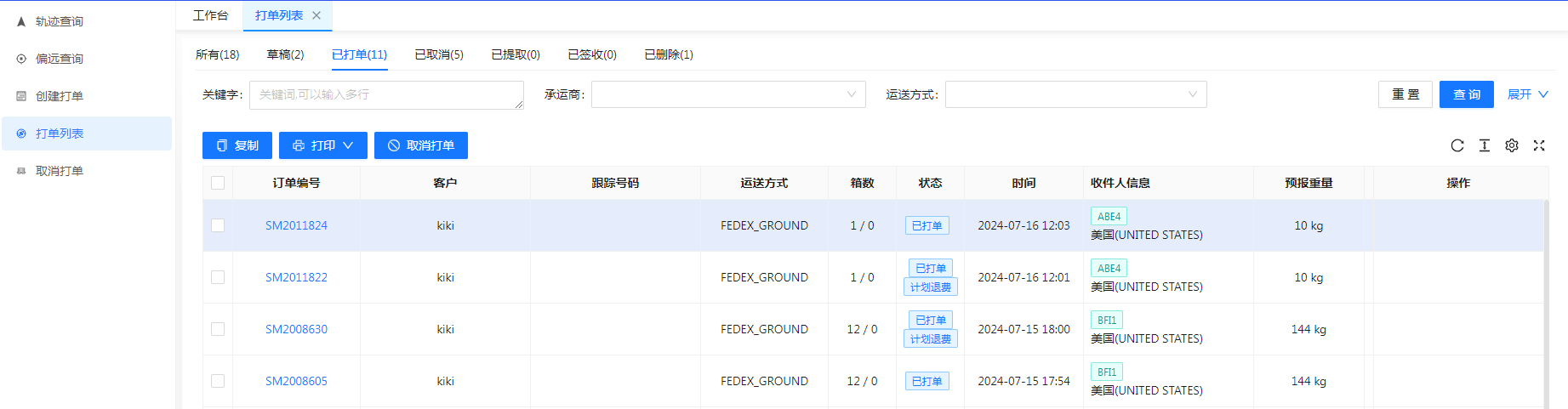Tick the select-all header checkbox
1568x409 pixels.
coord(218,183)
